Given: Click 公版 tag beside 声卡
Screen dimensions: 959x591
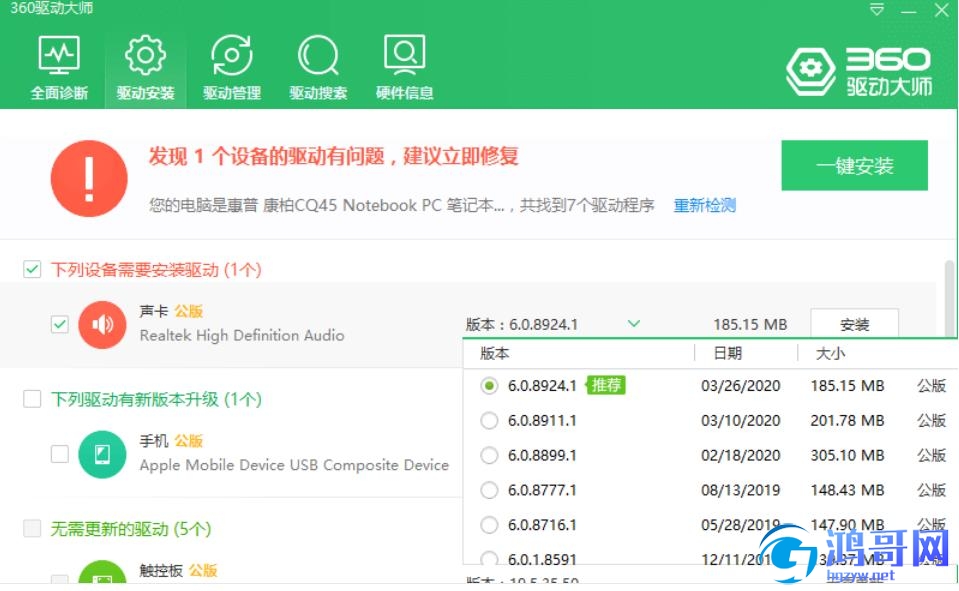Looking at the screenshot, I should pos(188,311).
